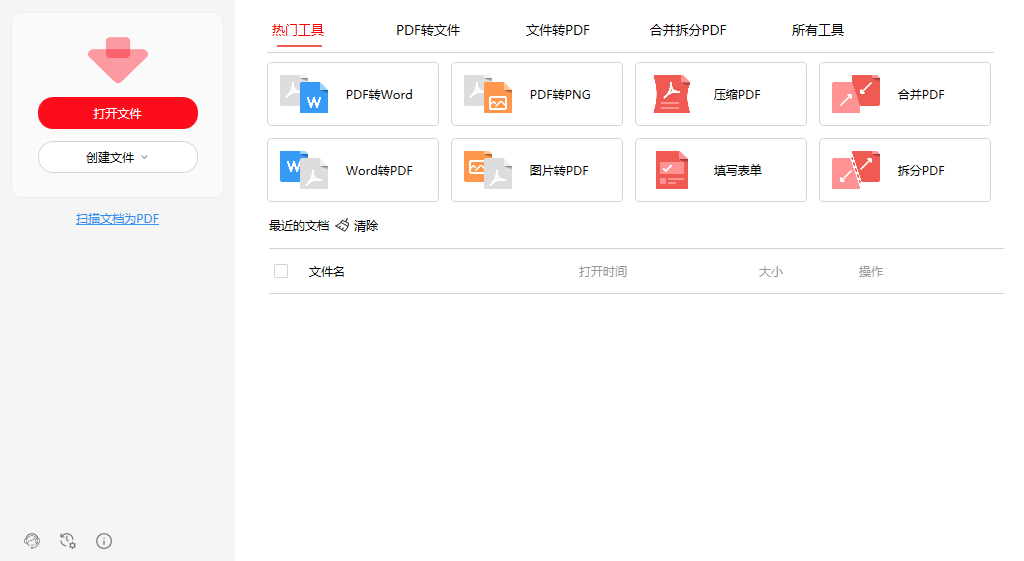This screenshot has width=1024, height=561.
Task: Open the history settings icon in sidebar
Action: [68, 541]
